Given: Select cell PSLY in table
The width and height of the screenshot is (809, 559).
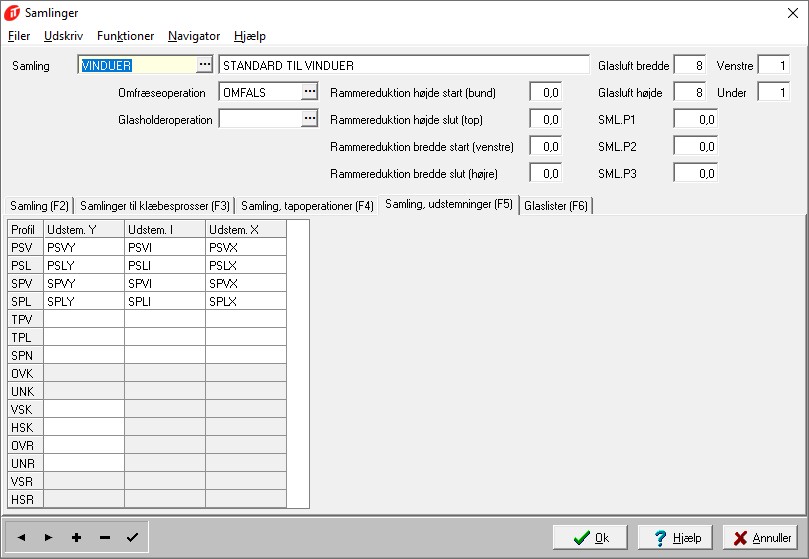Looking at the screenshot, I should click(x=84, y=265).
